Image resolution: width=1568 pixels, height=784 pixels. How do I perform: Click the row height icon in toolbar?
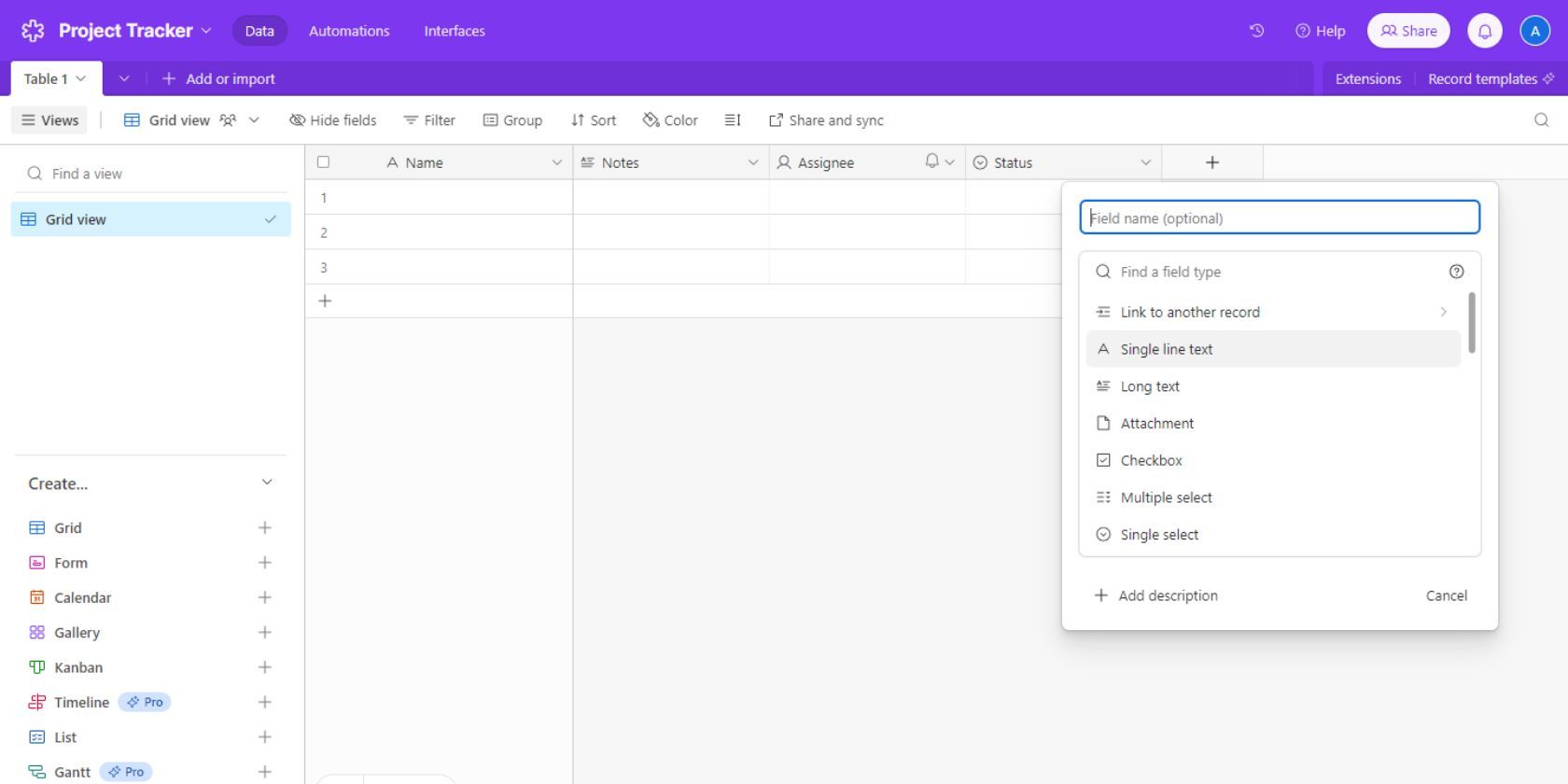point(733,120)
